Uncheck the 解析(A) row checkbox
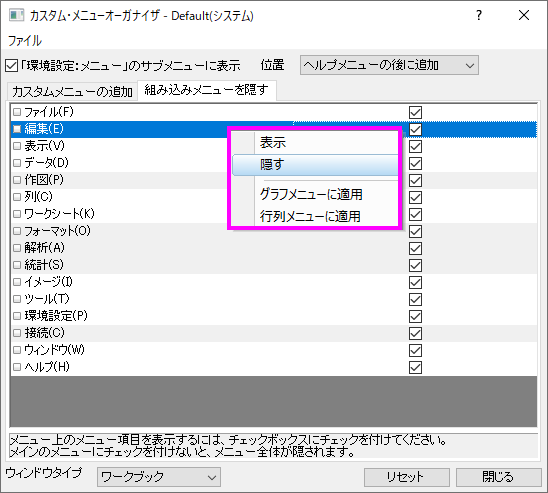 415,248
